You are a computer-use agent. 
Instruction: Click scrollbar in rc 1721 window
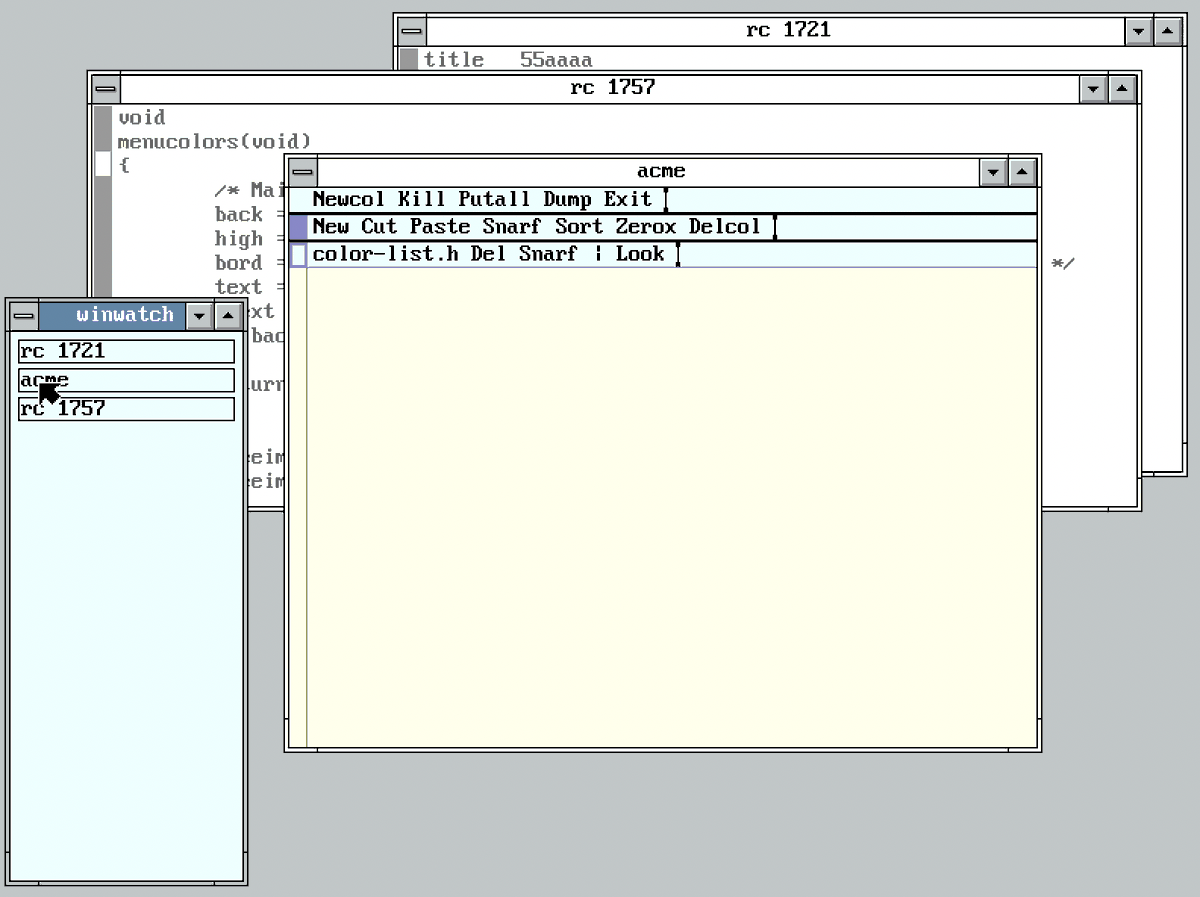[409, 59]
